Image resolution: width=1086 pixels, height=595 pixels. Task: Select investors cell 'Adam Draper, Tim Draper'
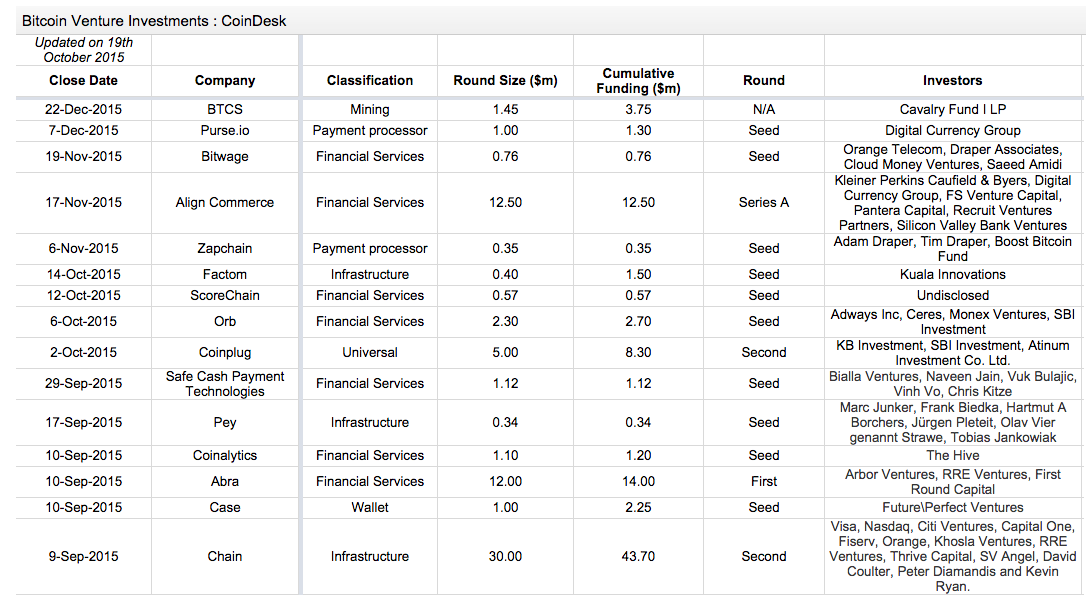click(x=953, y=249)
